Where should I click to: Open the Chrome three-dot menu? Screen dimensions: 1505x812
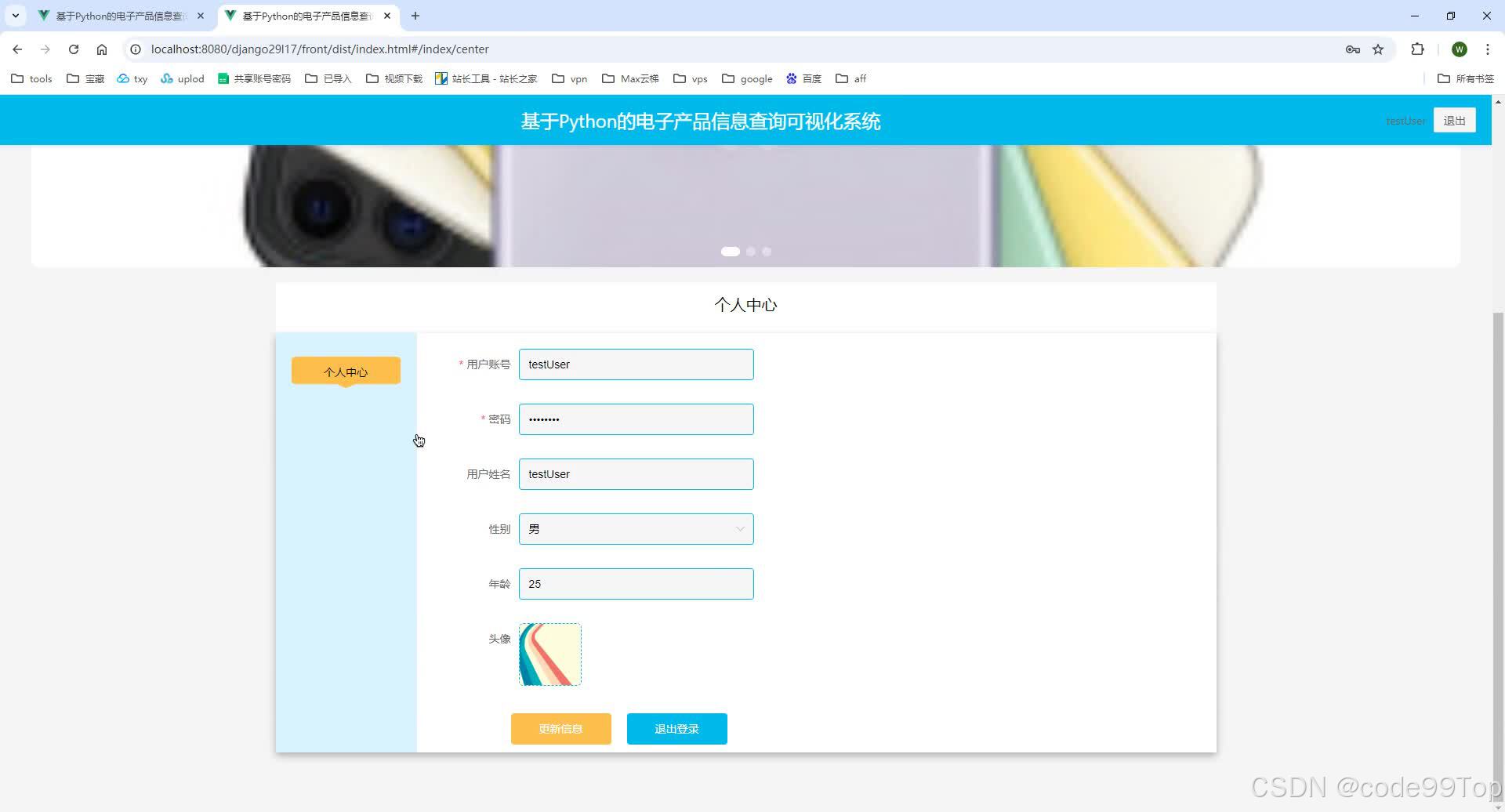[x=1488, y=49]
